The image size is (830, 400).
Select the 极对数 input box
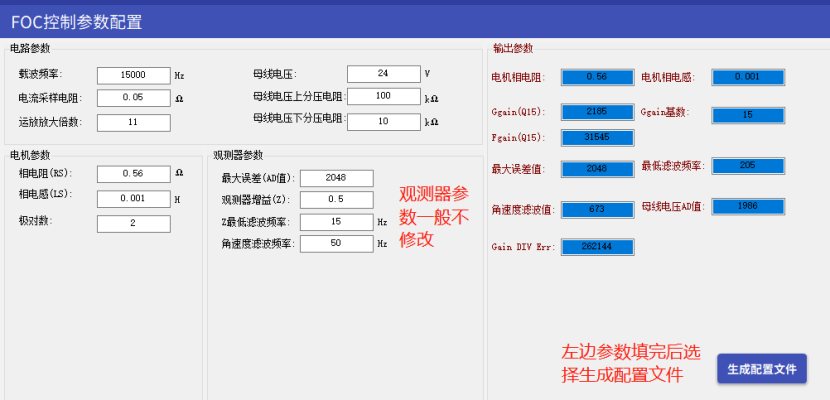click(x=133, y=223)
